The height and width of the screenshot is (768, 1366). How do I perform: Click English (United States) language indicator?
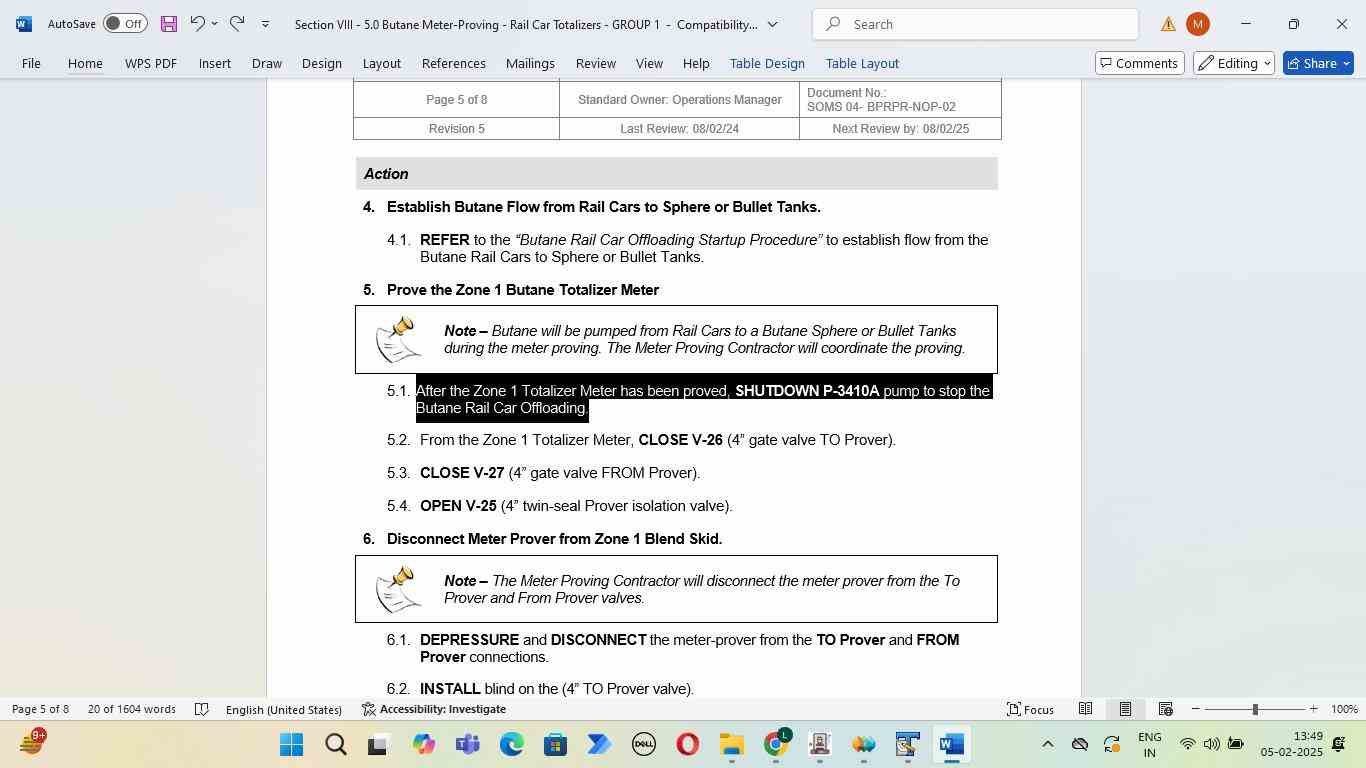(284, 709)
